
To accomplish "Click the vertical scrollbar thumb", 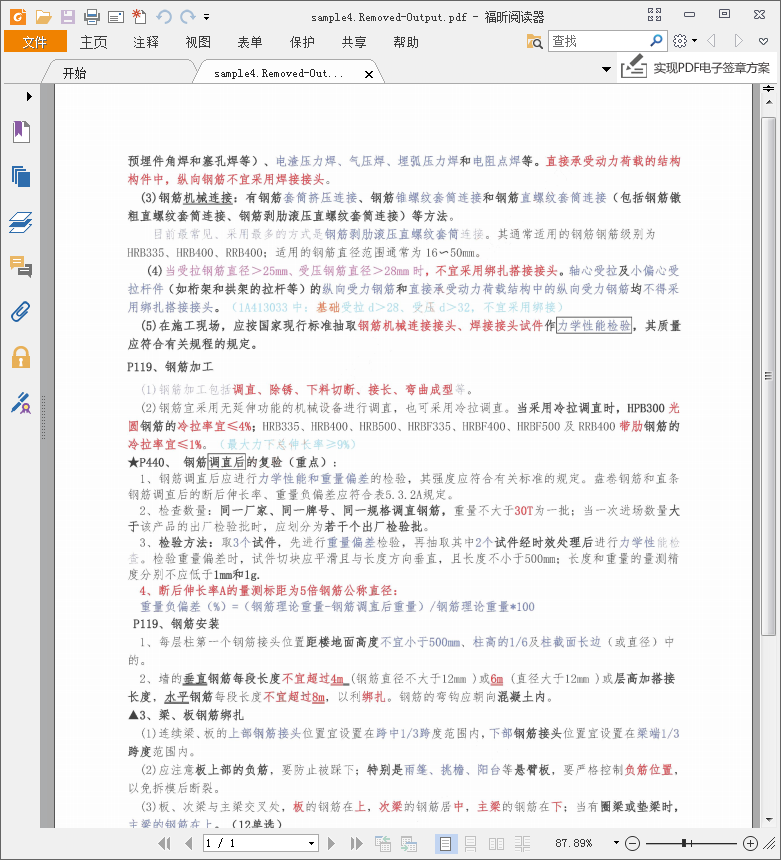I will [768, 376].
